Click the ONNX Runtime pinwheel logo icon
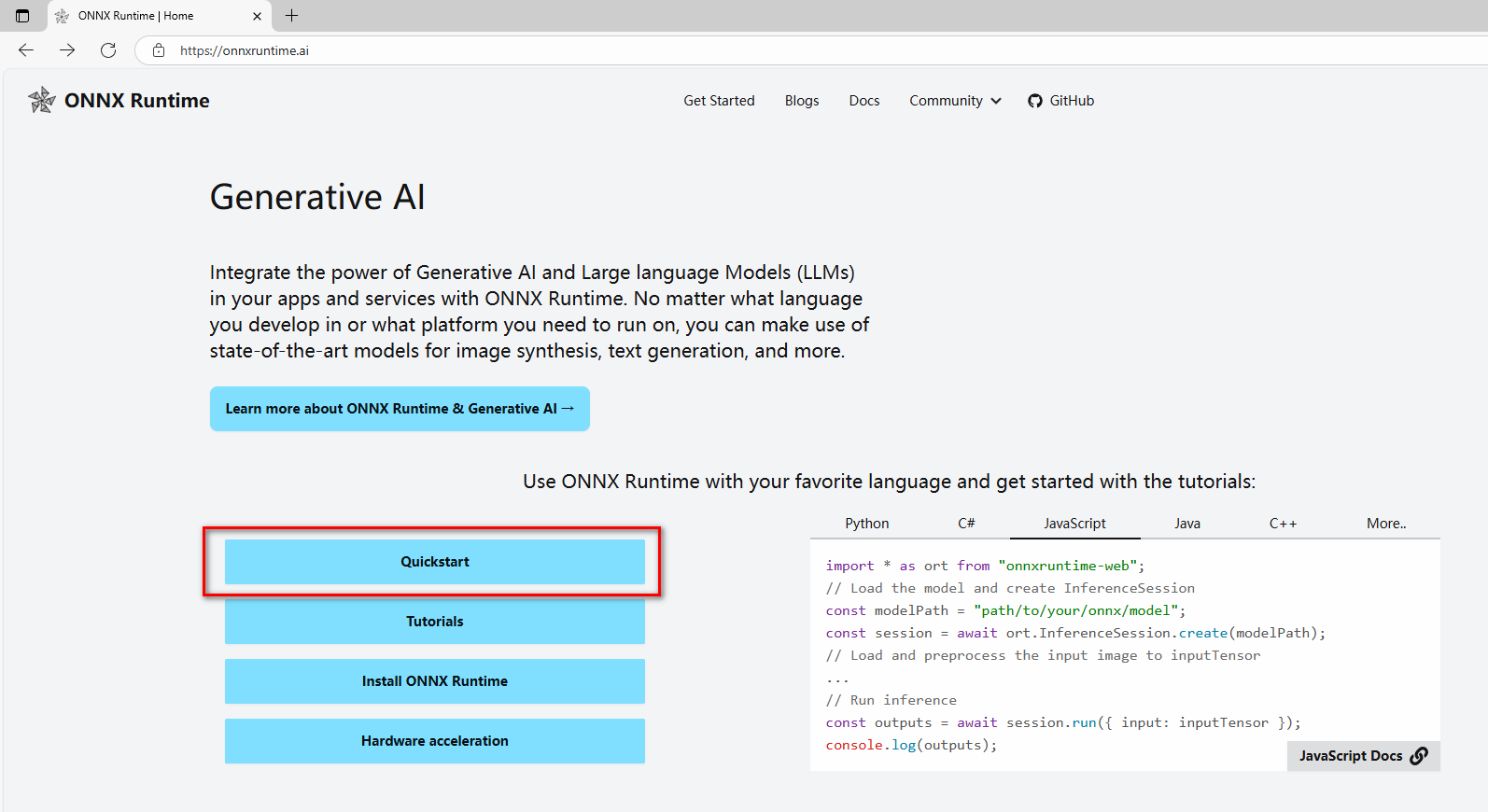Screen dimensions: 1488x812 tap(42, 100)
